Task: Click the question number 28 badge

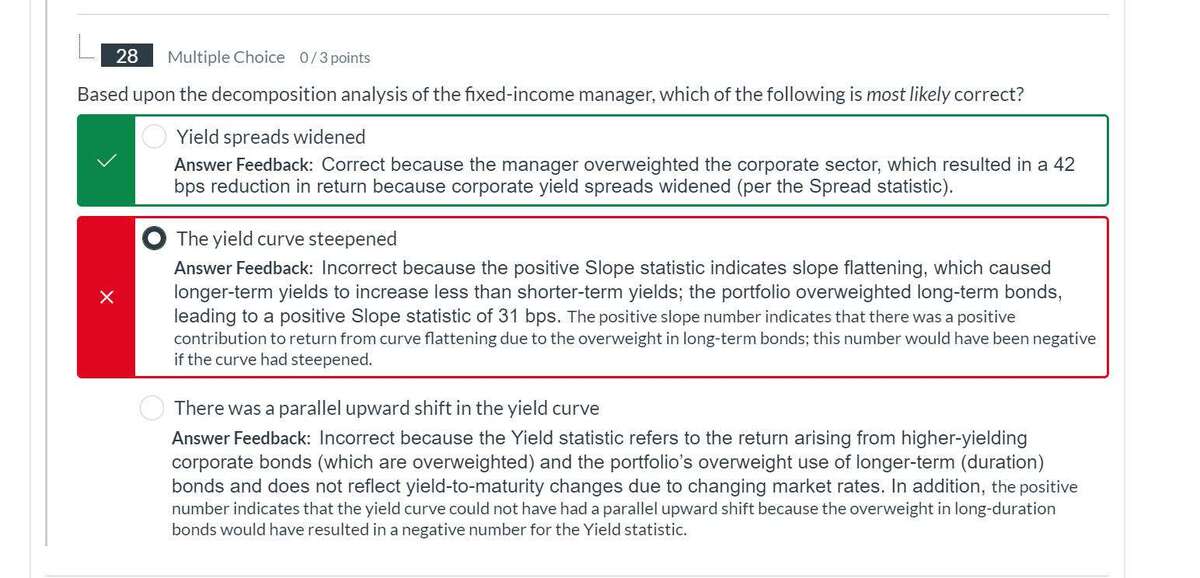Action: (127, 56)
